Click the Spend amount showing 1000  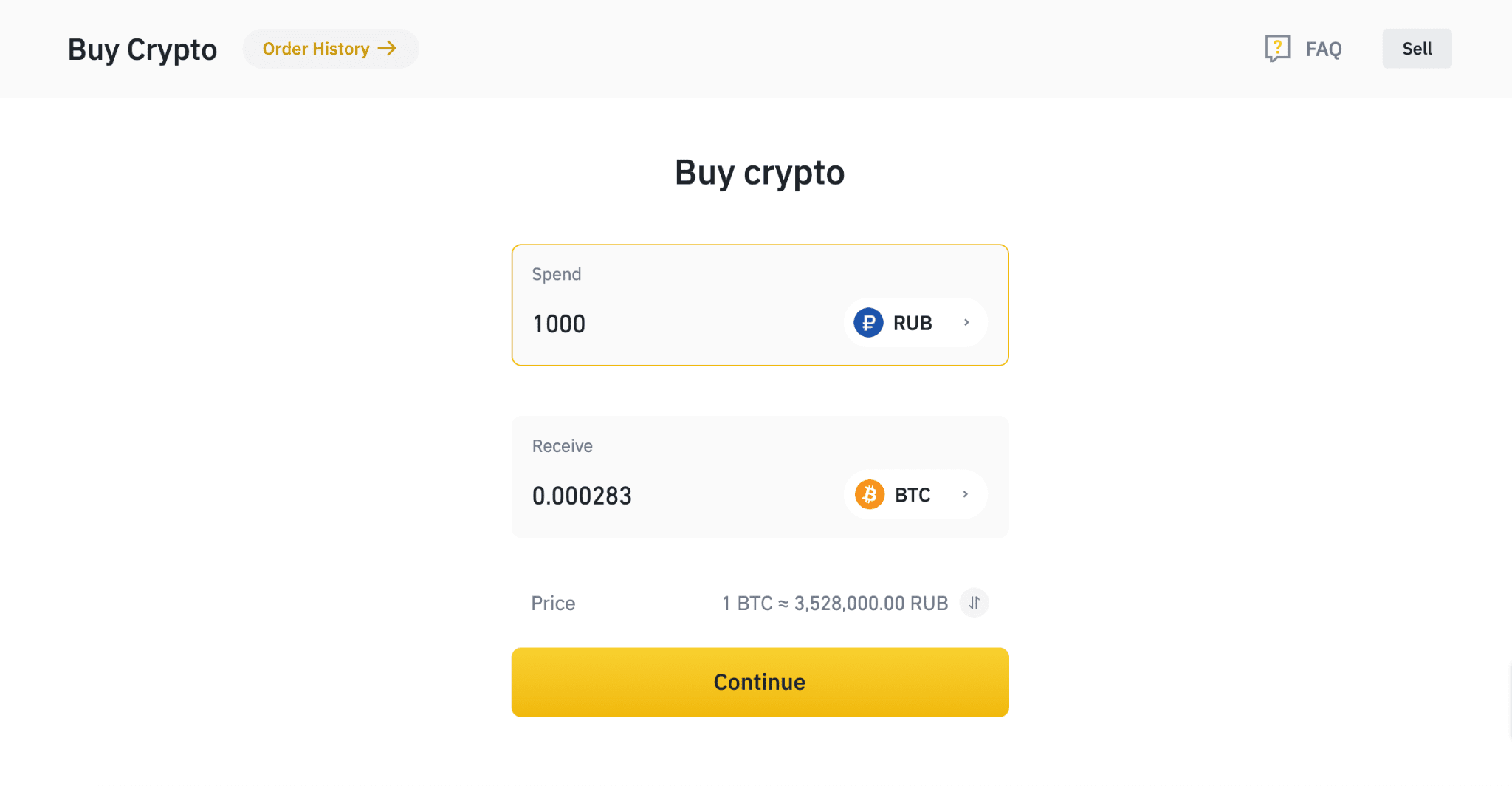(x=559, y=323)
